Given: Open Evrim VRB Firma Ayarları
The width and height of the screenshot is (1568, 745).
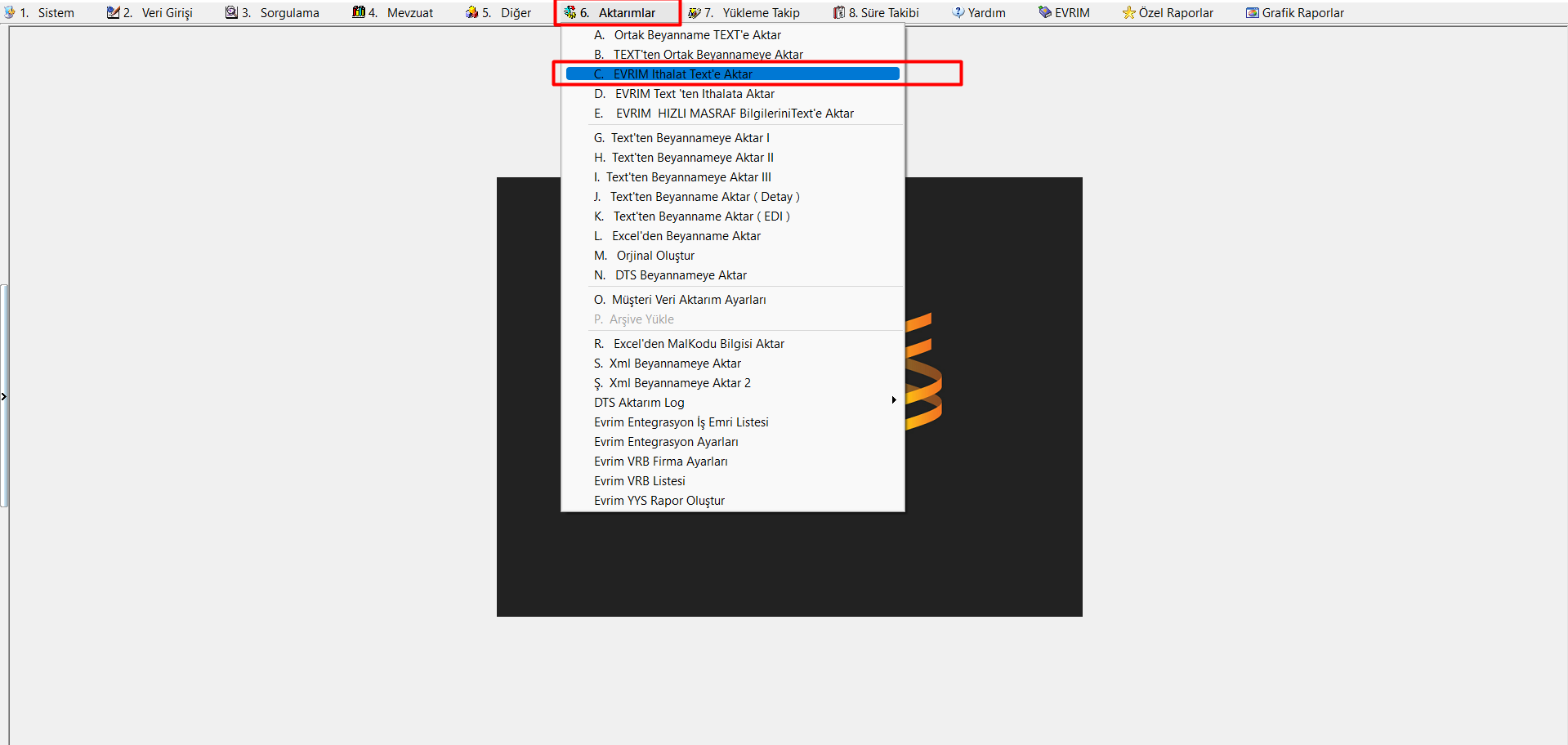Looking at the screenshot, I should coord(733,462).
